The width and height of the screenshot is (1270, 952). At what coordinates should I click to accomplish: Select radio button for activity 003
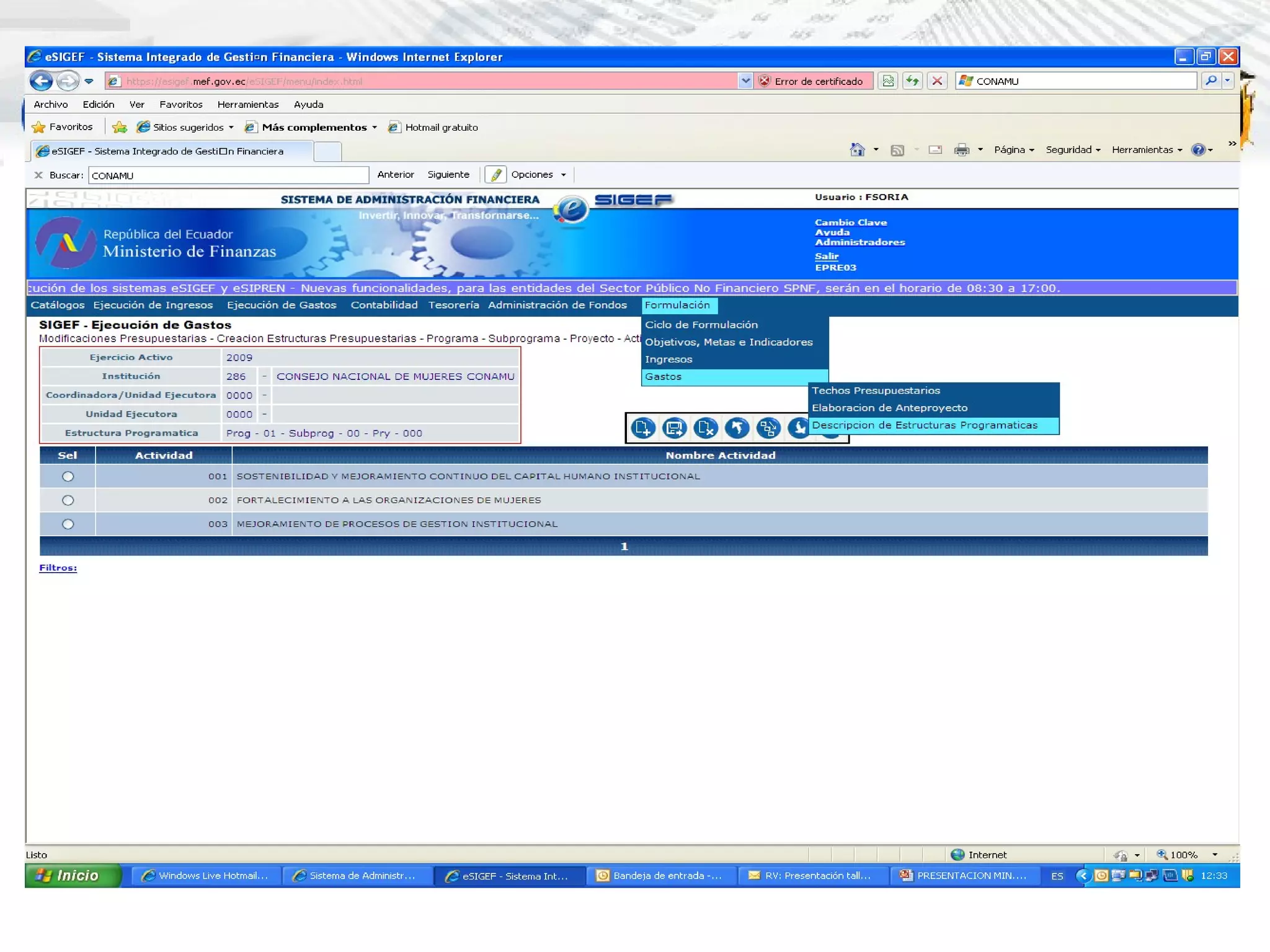click(68, 524)
